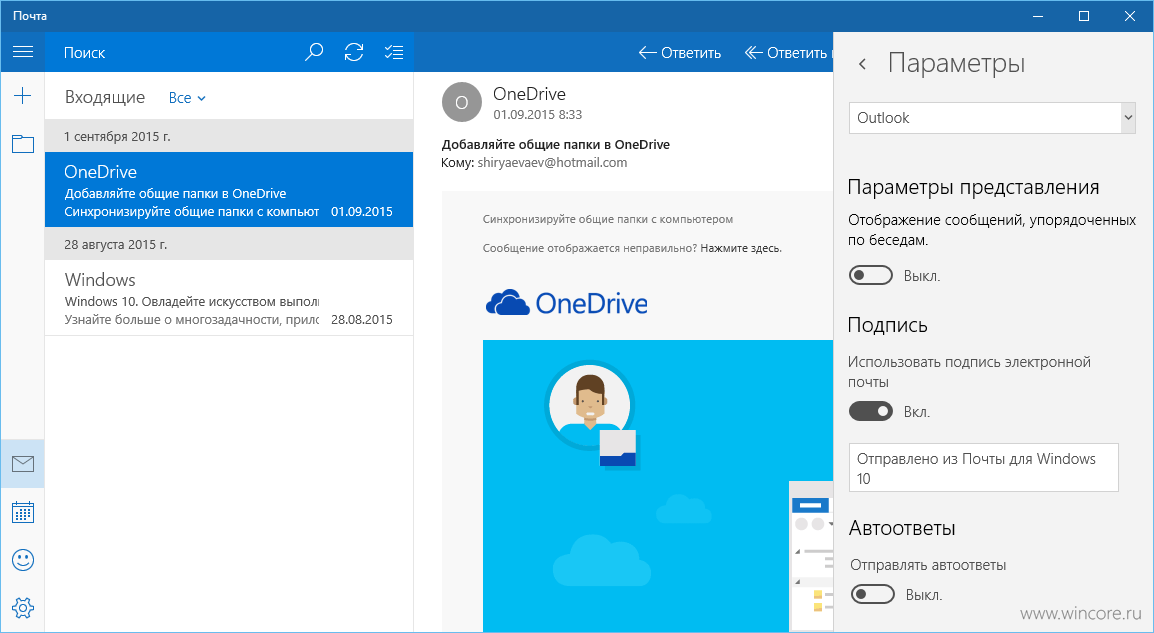Toggle Отправлять автоответы switch
The height and width of the screenshot is (633, 1154).
[872, 594]
